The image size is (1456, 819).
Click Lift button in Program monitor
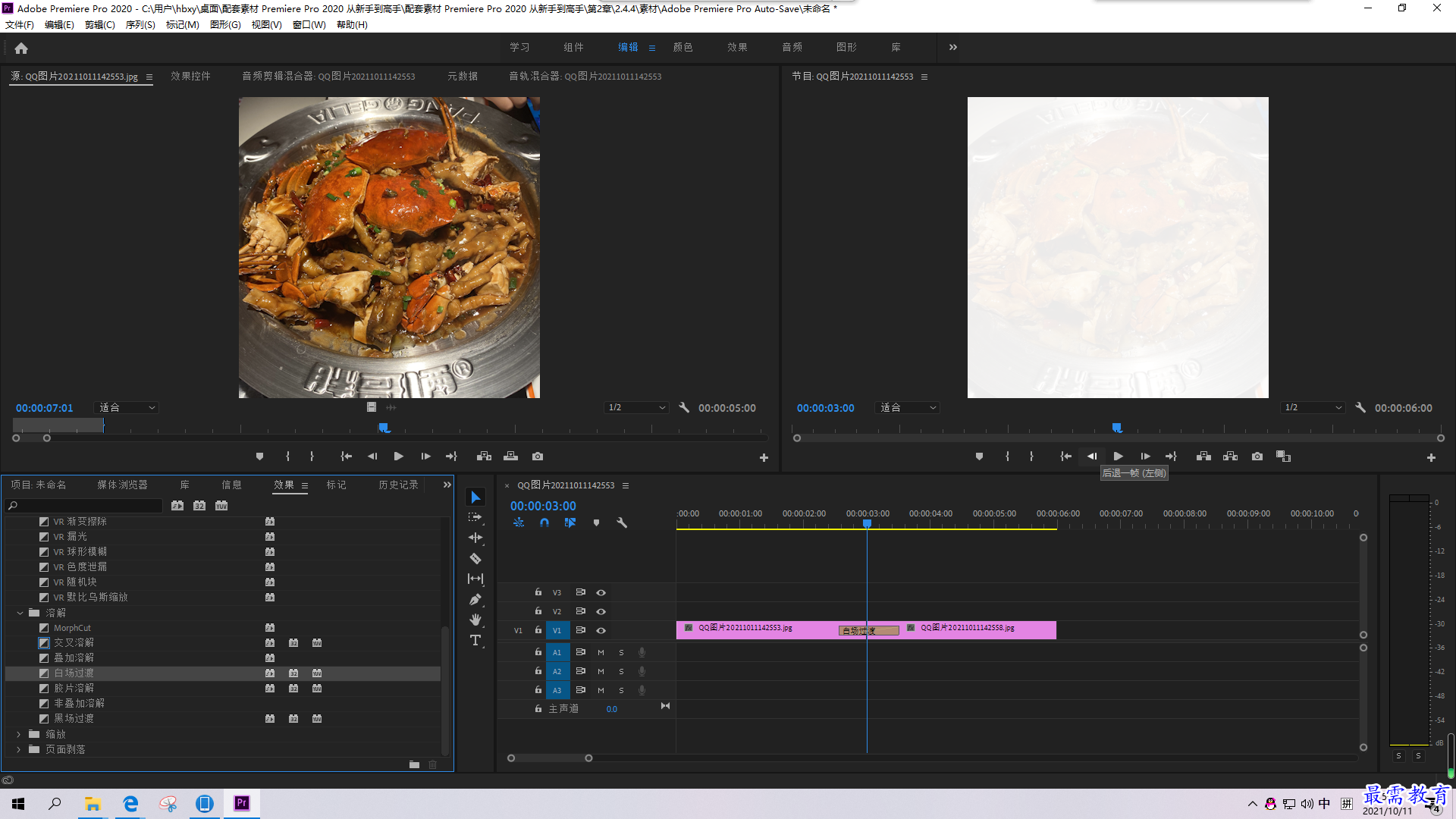pyautogui.click(x=1203, y=457)
